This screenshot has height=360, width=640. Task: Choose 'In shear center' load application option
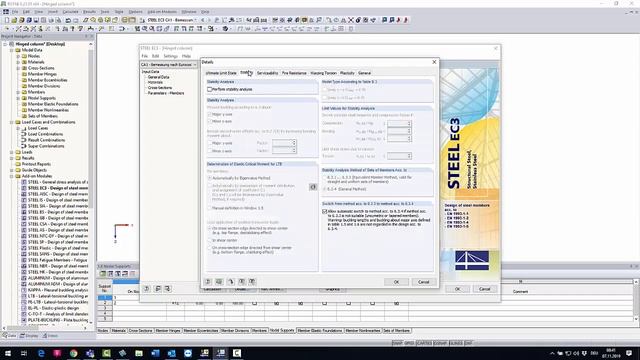point(210,240)
